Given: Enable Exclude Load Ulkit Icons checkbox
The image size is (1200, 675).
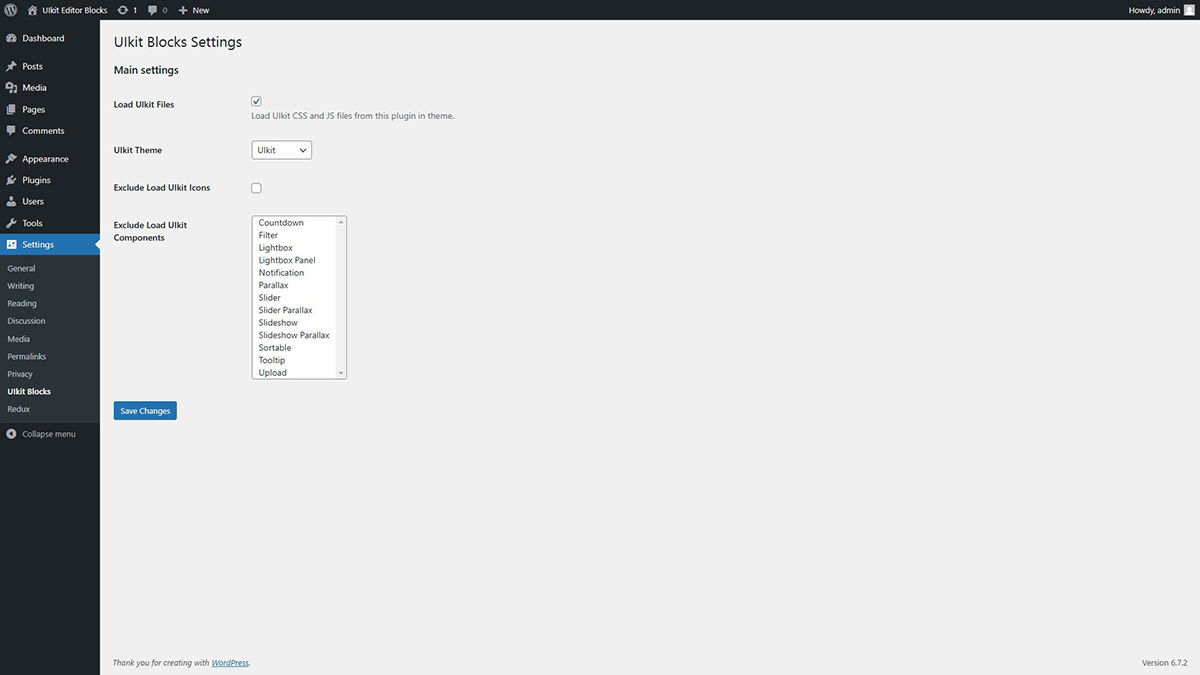Looking at the screenshot, I should (x=257, y=188).
